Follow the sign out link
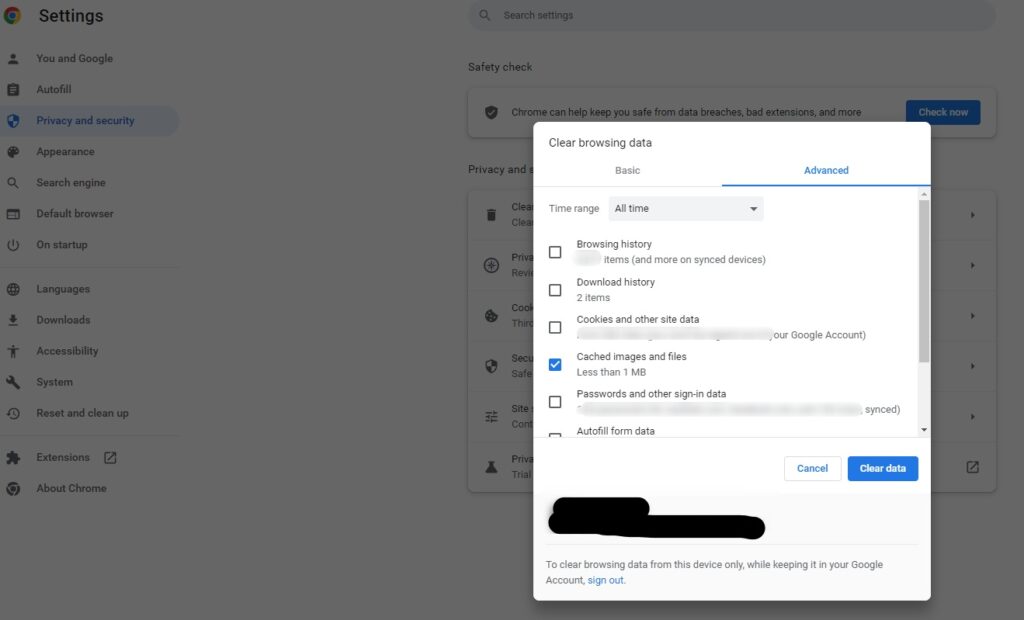1024x620 pixels. [x=605, y=581]
